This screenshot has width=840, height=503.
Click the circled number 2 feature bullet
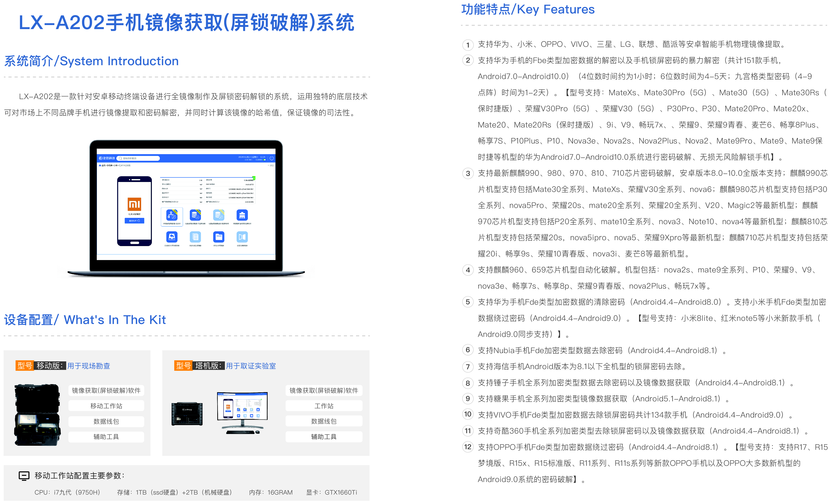468,61
